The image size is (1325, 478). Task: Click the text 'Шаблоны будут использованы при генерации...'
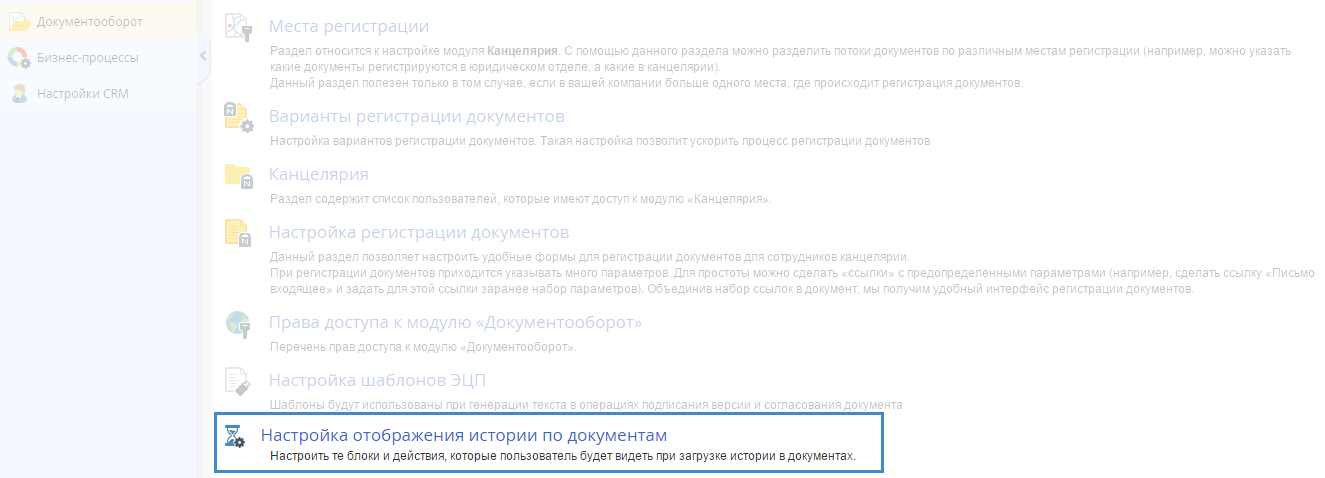587,405
